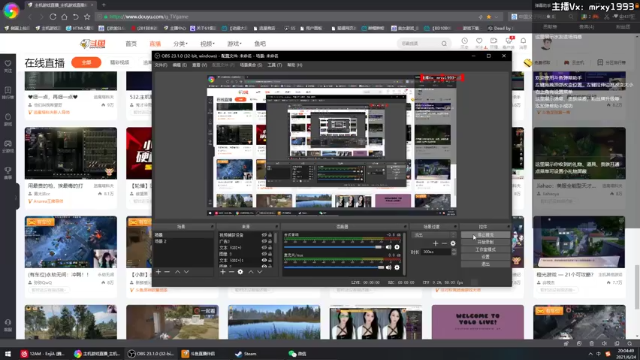Viewport: 640px width, 360px height.
Task: Move the selected source down in the Sources panel
Action: [x=260, y=272]
